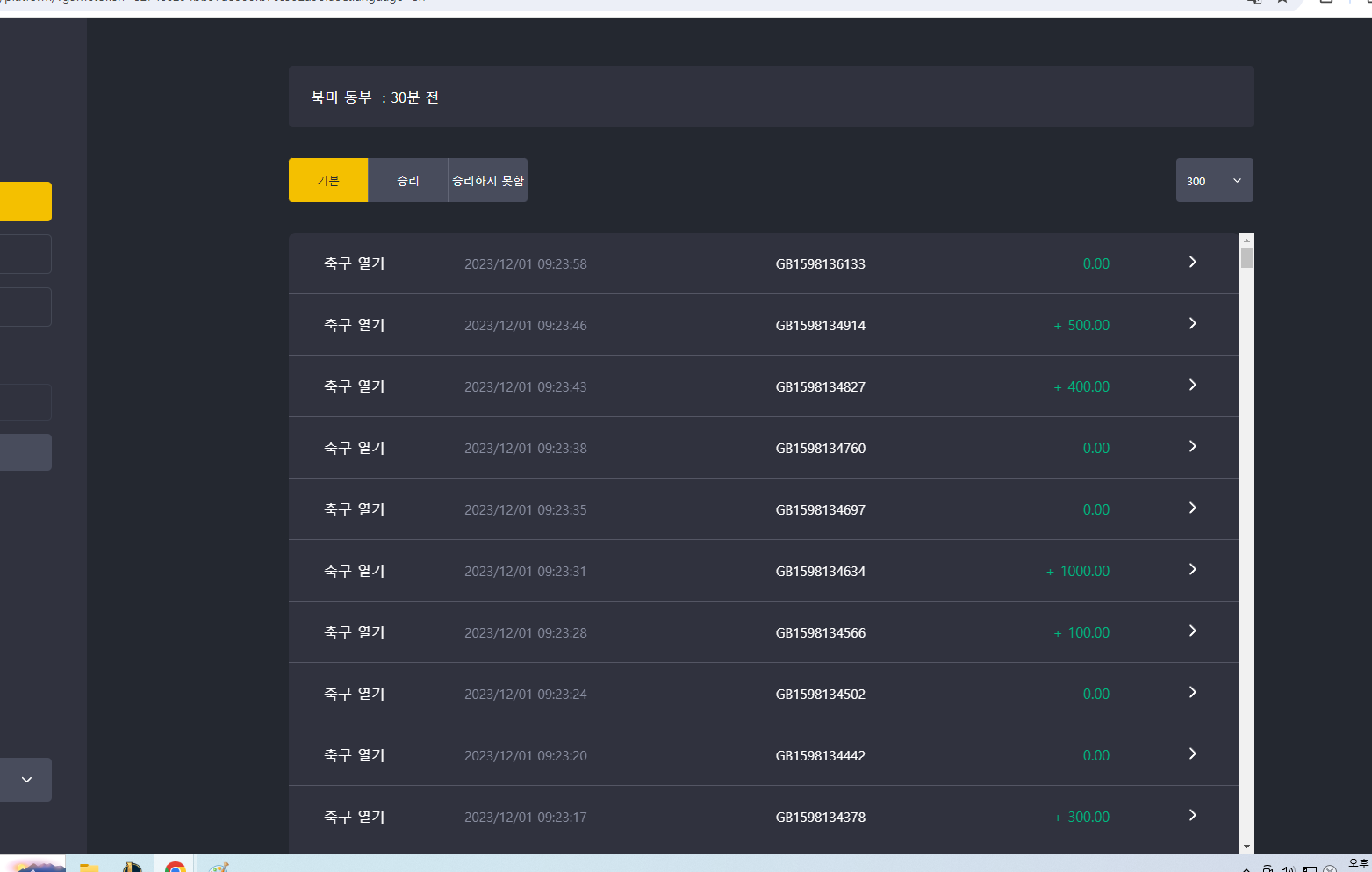Switch to the 승리 tab
The image size is (1372, 872).
tap(408, 180)
